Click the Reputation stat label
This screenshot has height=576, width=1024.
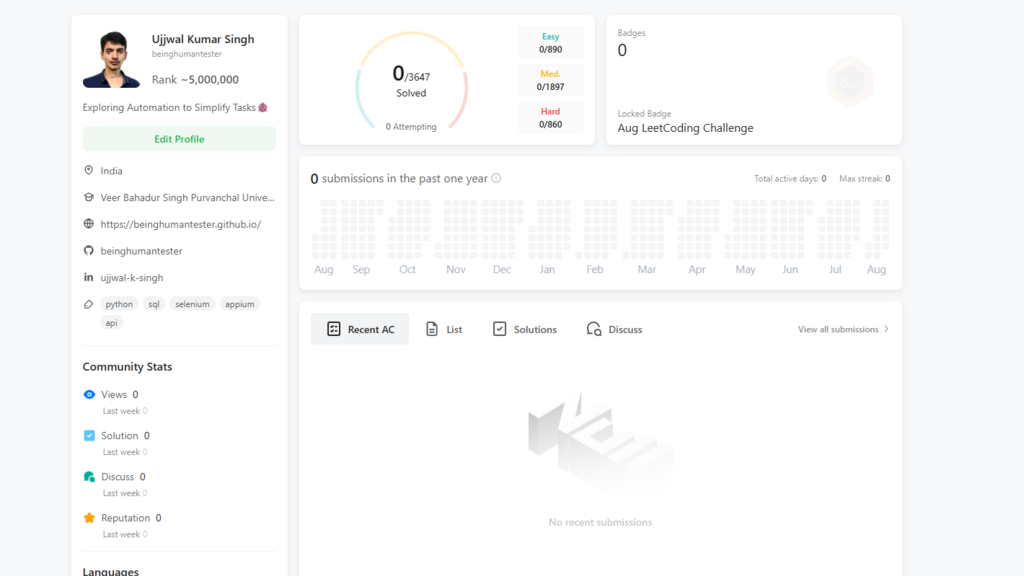pos(125,518)
